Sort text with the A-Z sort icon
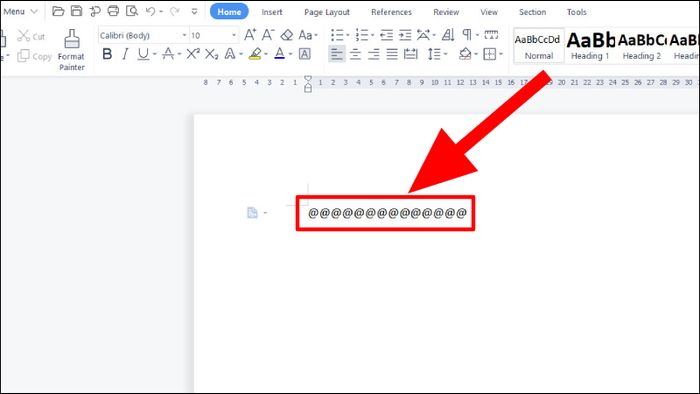The image size is (700, 394). (448, 35)
